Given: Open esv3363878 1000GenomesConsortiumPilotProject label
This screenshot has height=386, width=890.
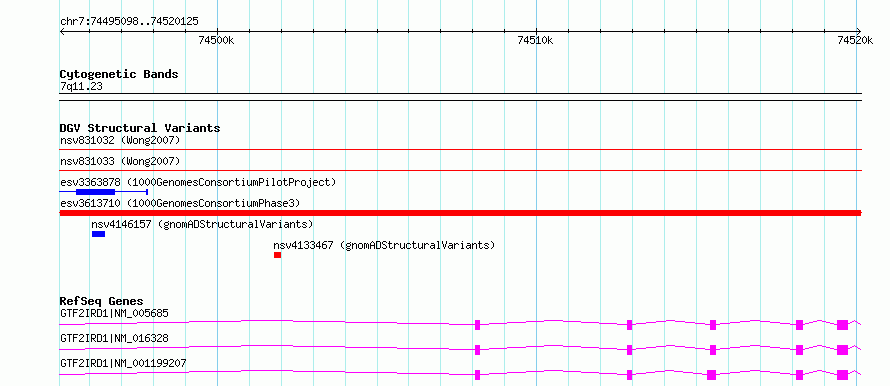Looking at the screenshot, I should [198, 182].
